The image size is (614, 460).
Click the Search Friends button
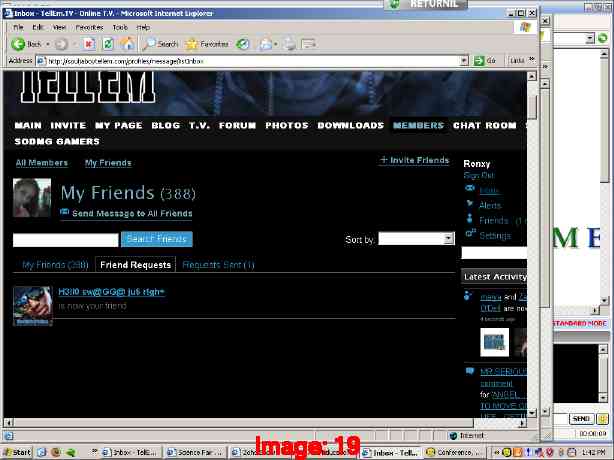tap(157, 239)
